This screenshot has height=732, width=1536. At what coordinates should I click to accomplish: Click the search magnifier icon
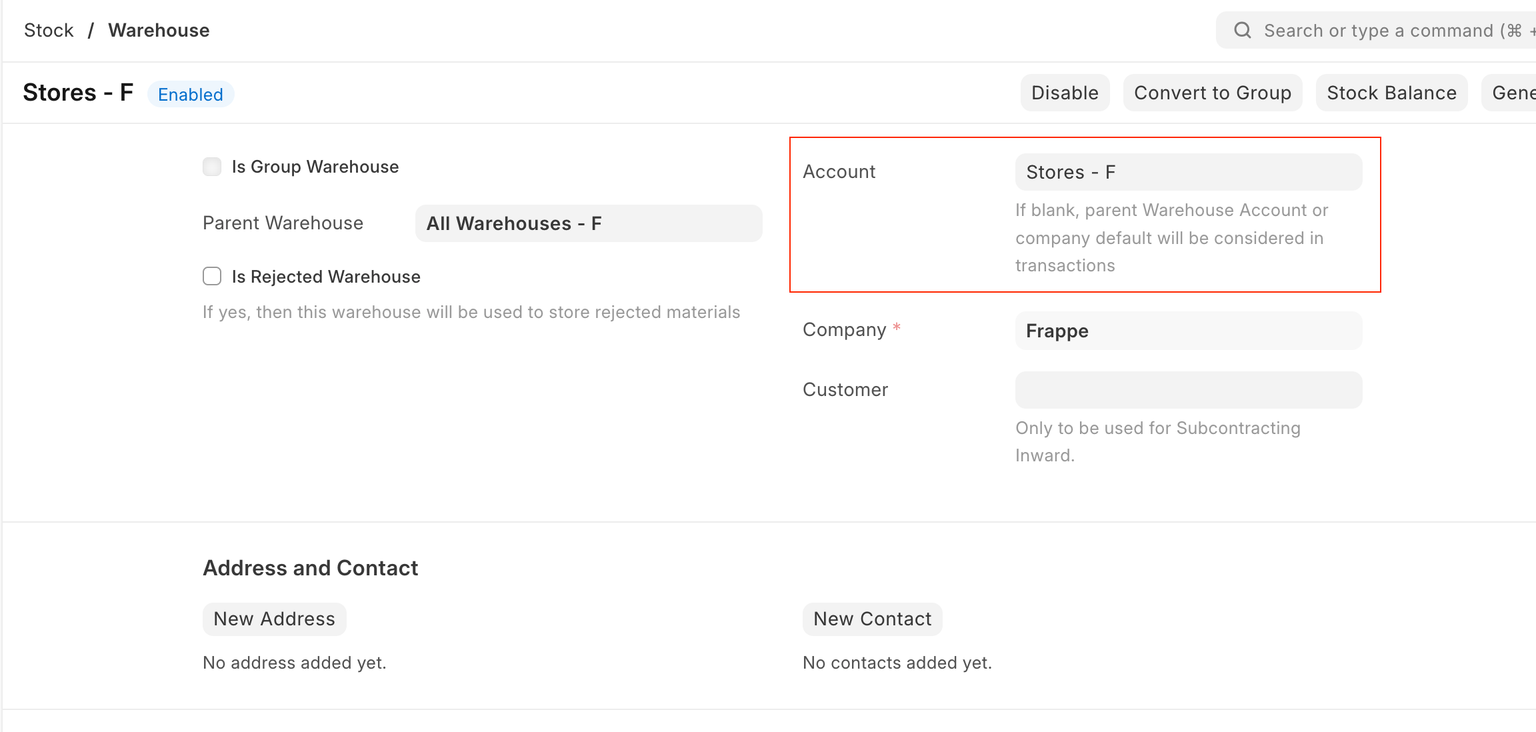coord(1242,30)
